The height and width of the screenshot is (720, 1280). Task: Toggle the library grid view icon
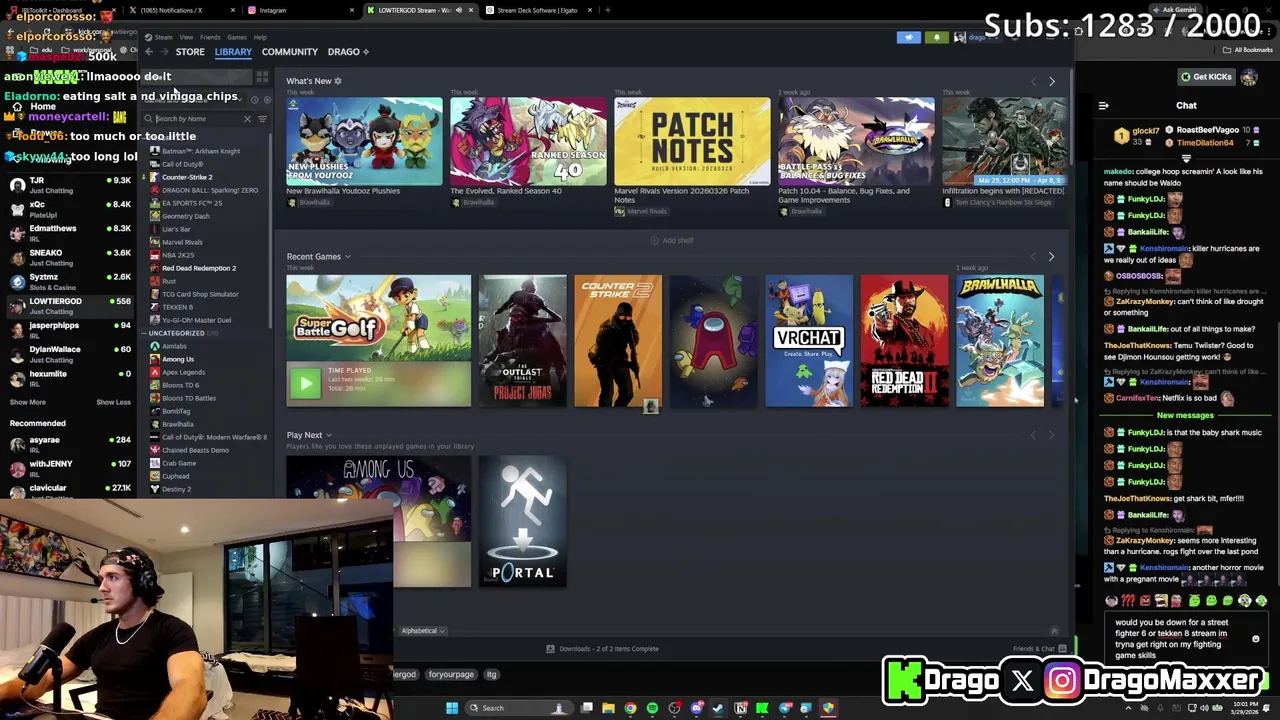point(262,77)
